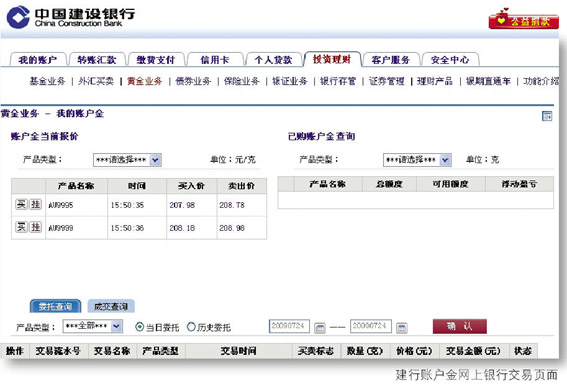567x384 pixels.
Task: Open the 个人贷款 tab
Action: click(x=273, y=60)
